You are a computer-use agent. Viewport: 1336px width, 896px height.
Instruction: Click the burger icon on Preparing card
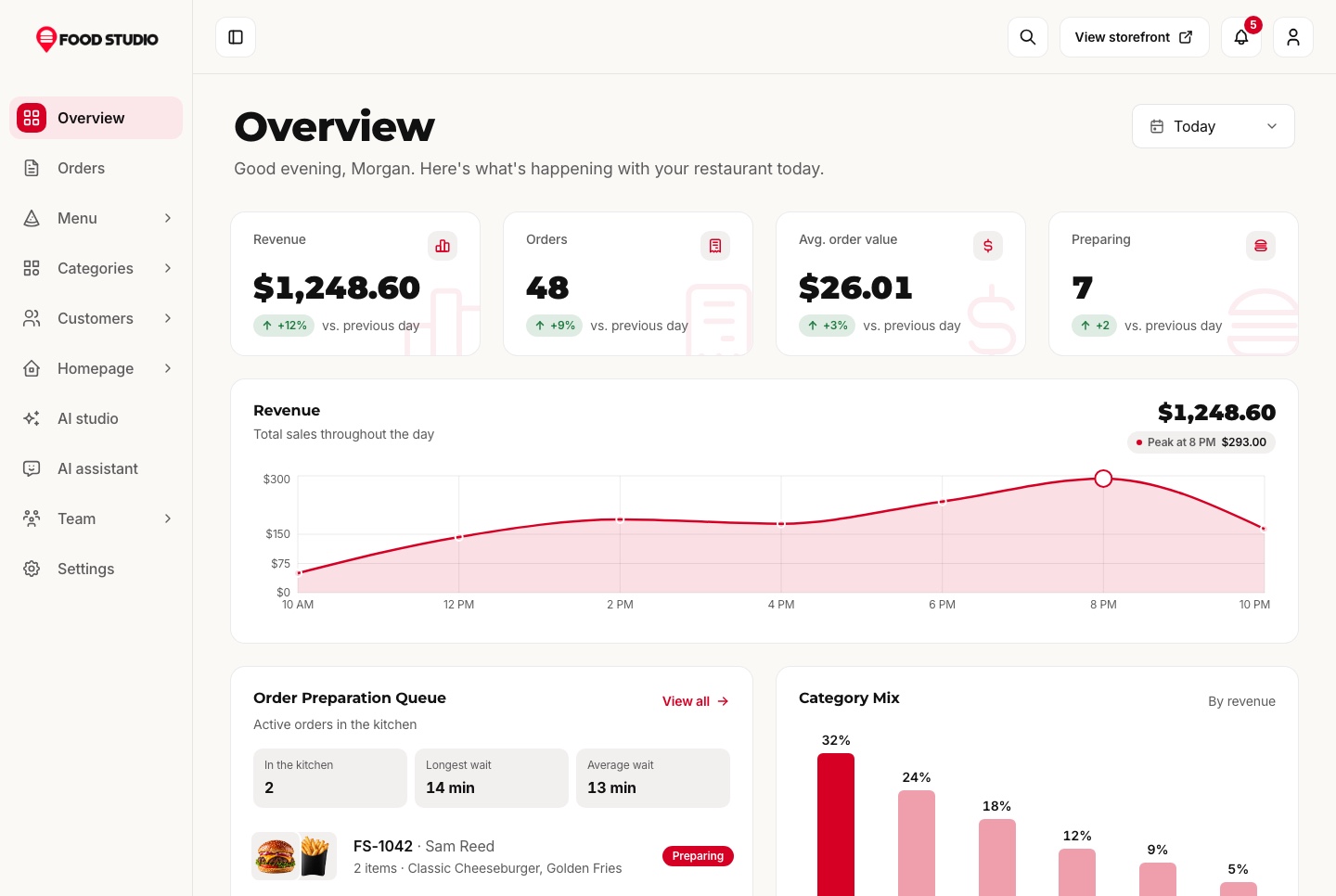coord(1261,246)
